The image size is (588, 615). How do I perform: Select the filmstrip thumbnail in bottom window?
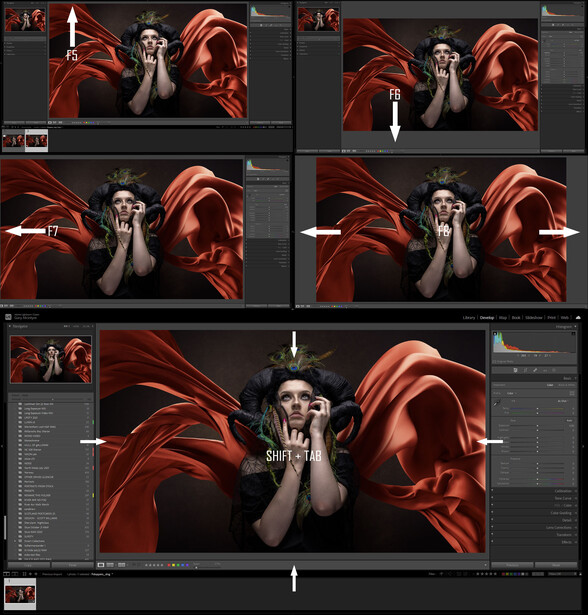[20, 594]
